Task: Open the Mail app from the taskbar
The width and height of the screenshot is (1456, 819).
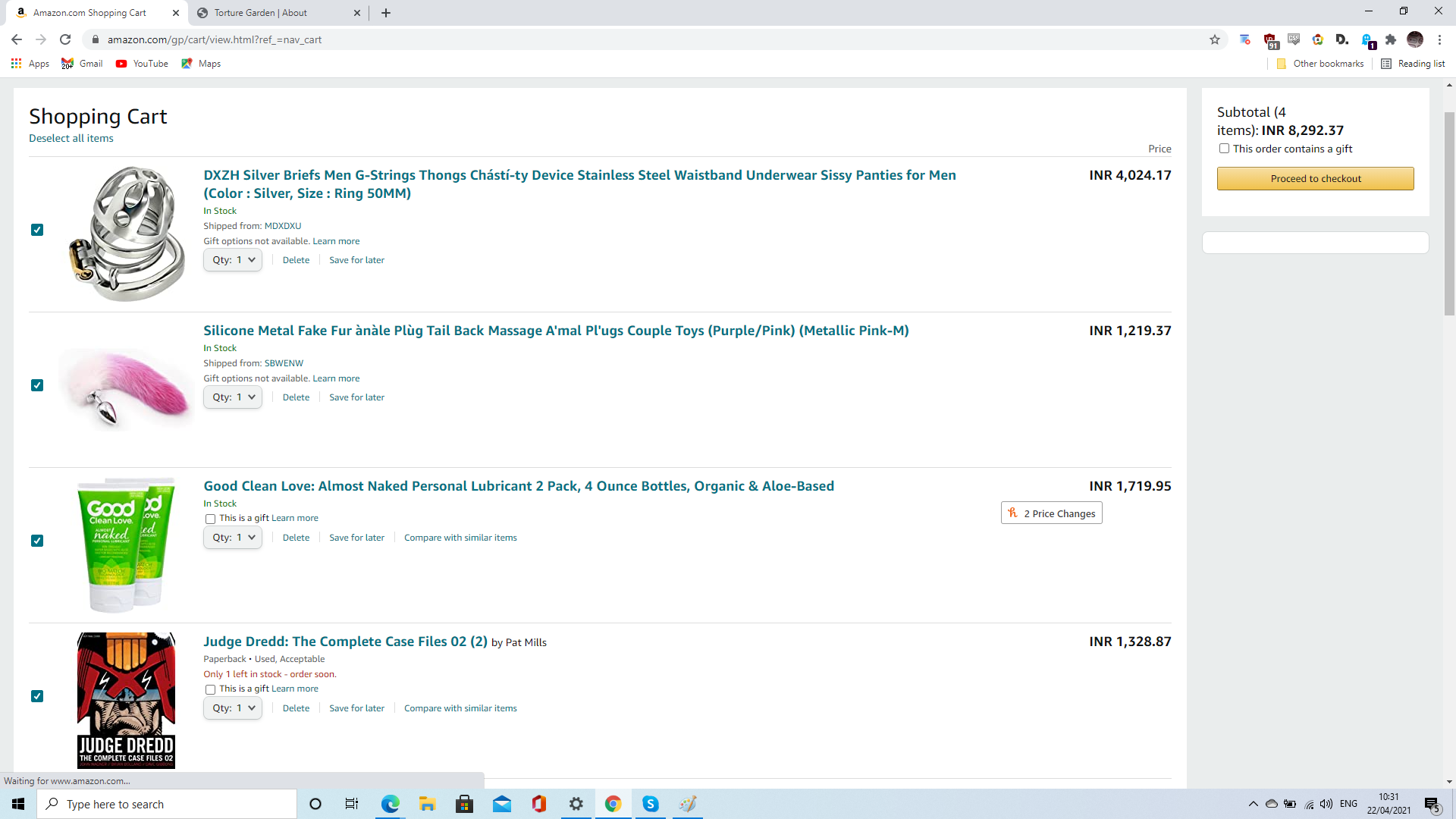Action: [502, 804]
